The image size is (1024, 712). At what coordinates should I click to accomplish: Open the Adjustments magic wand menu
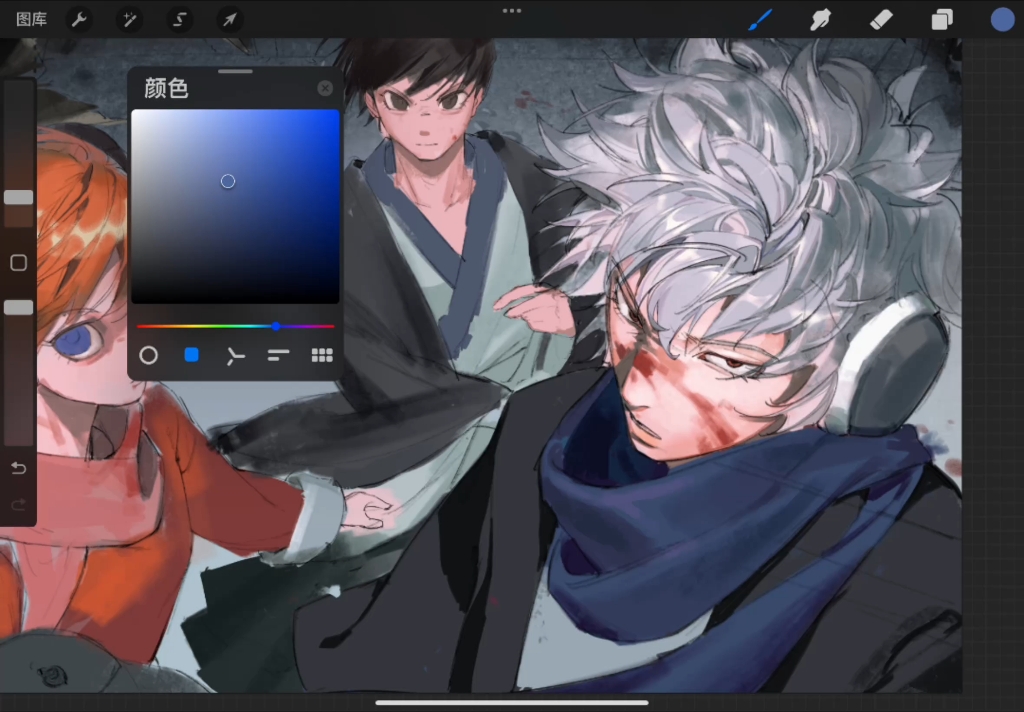[129, 20]
